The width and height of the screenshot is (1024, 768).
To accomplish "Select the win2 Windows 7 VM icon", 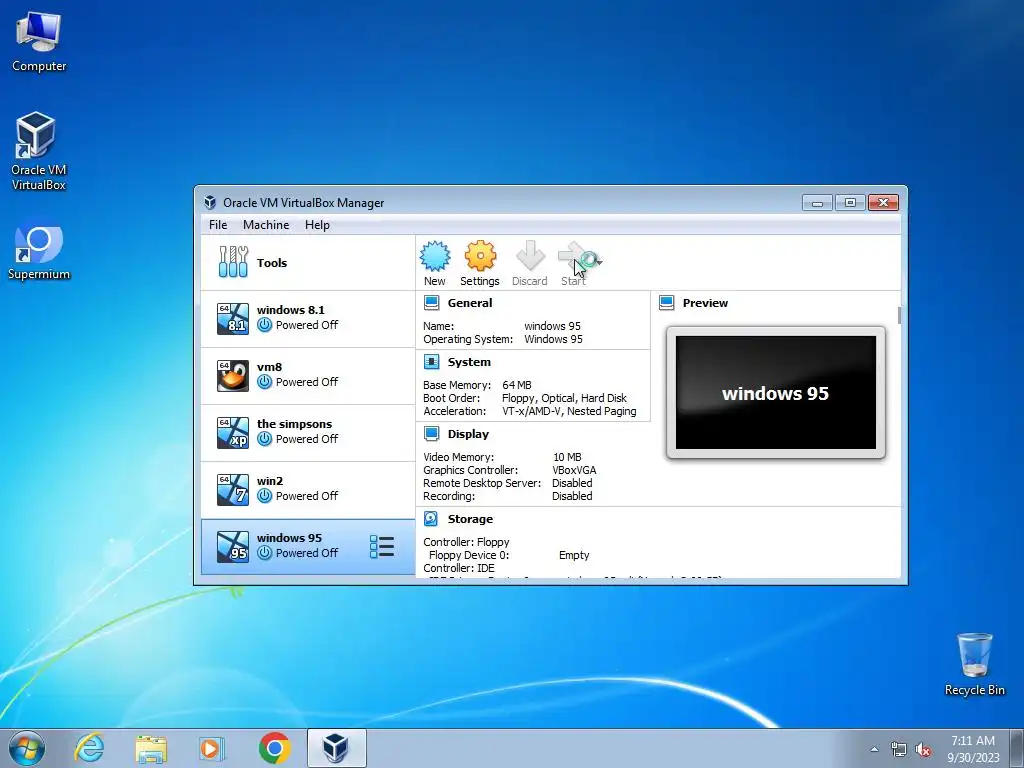I will coord(233,489).
